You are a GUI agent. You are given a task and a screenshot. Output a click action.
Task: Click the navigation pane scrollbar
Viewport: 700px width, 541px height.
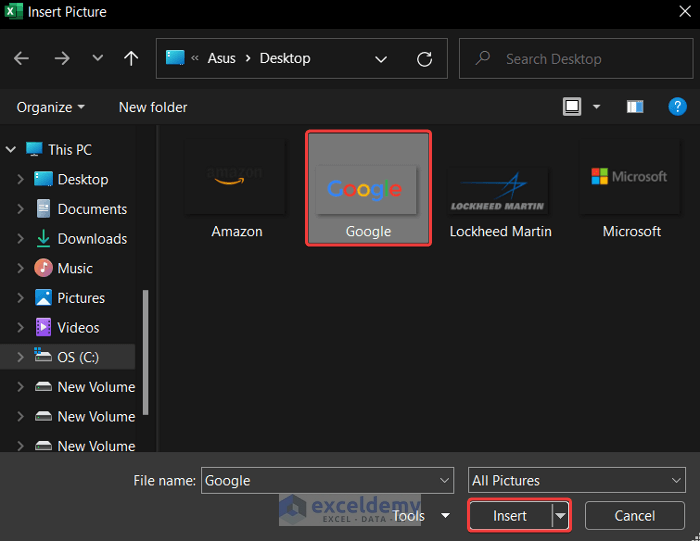(x=146, y=352)
